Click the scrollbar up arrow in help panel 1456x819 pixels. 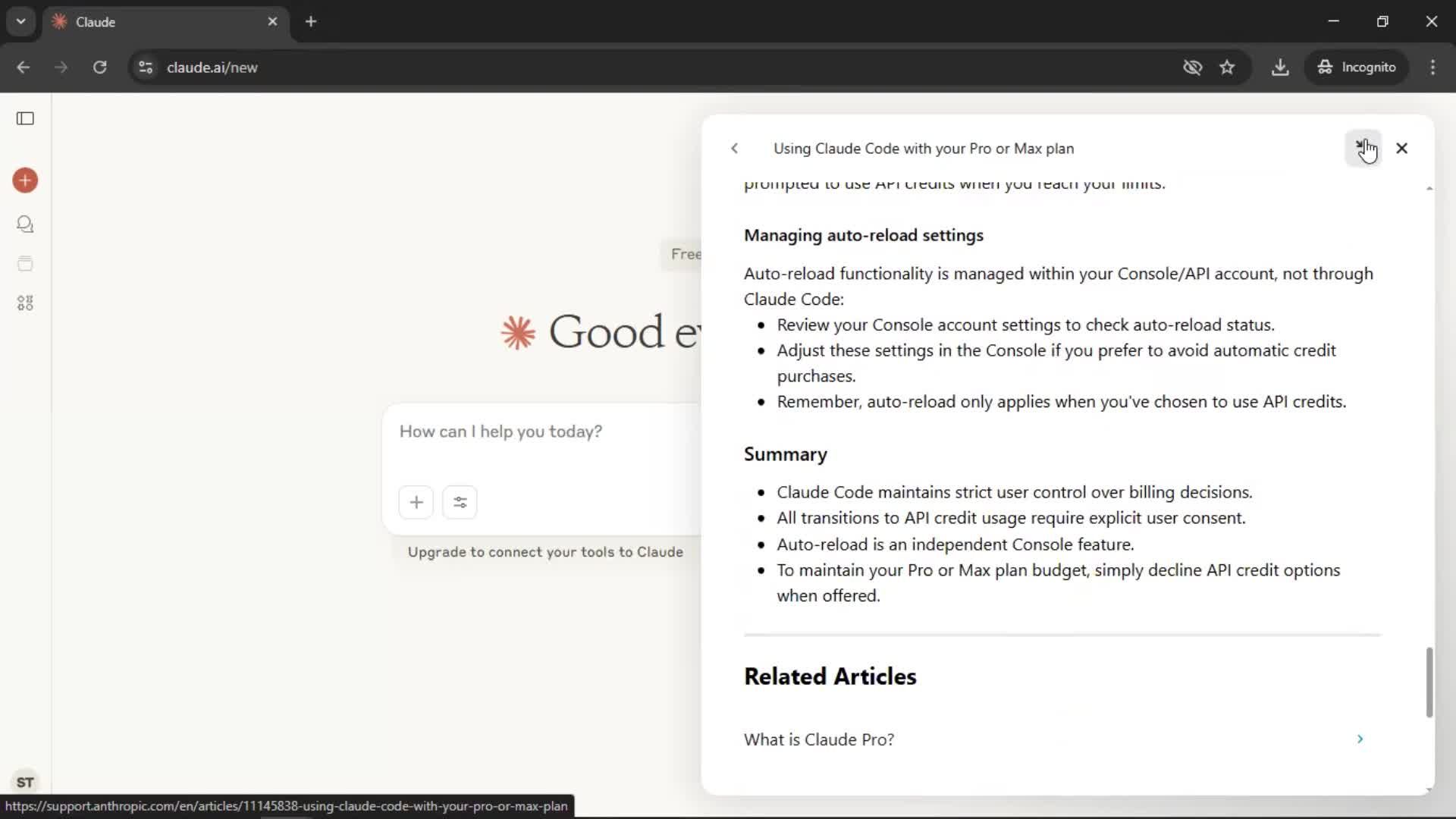1429,188
